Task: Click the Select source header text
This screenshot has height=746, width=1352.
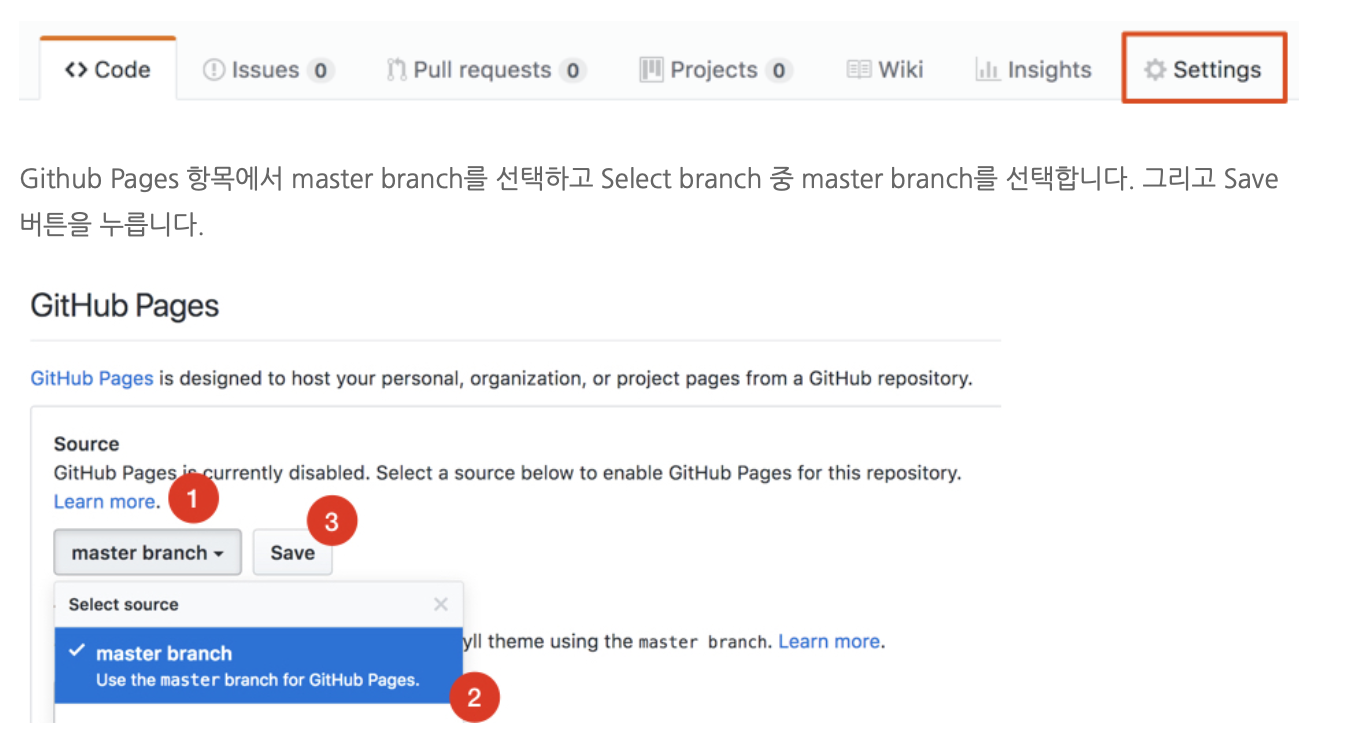Action: [124, 605]
